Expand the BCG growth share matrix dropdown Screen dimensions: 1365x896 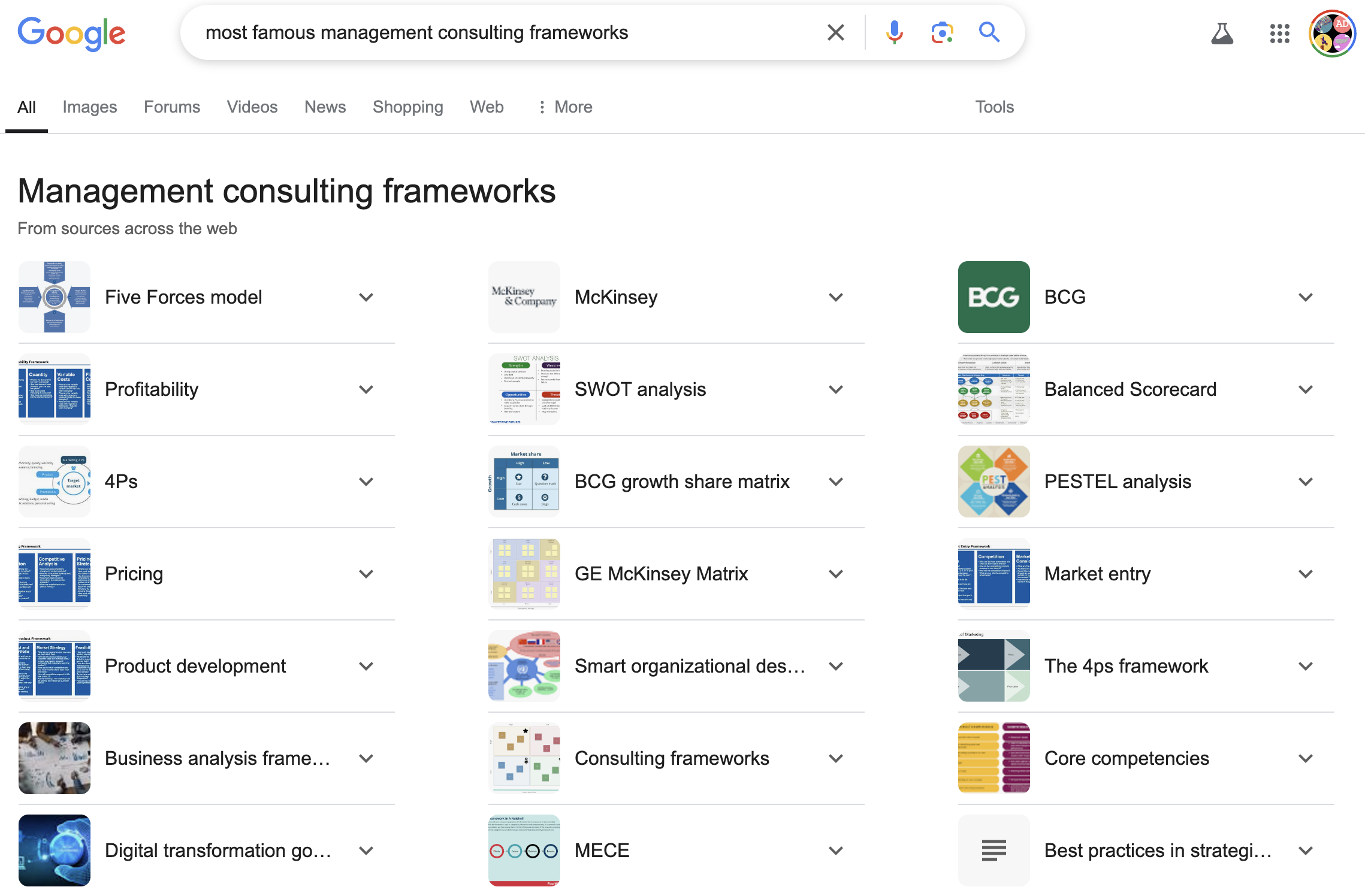pyautogui.click(x=836, y=481)
